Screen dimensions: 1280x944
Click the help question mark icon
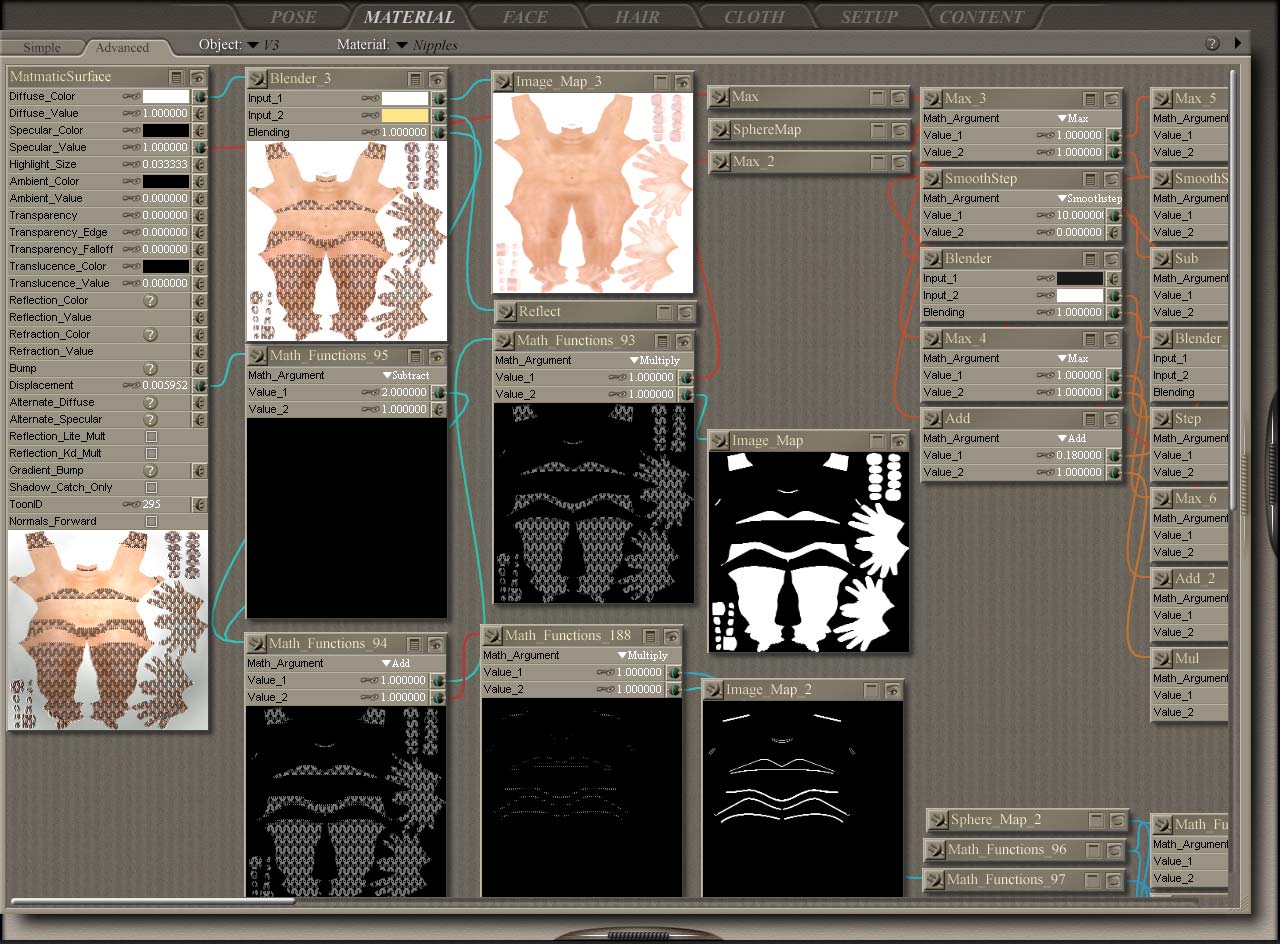(1212, 44)
